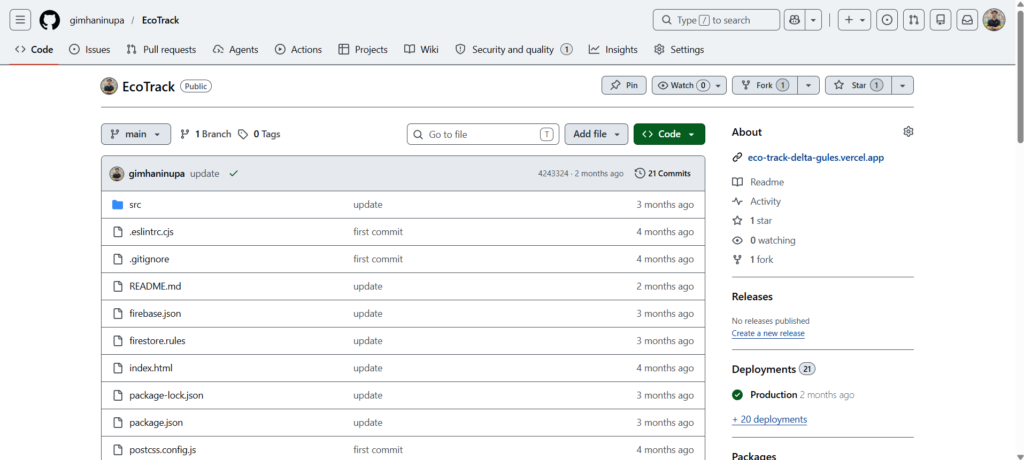Open the repositories icon in header
Viewport: 1024px width, 460px height.
click(x=940, y=20)
